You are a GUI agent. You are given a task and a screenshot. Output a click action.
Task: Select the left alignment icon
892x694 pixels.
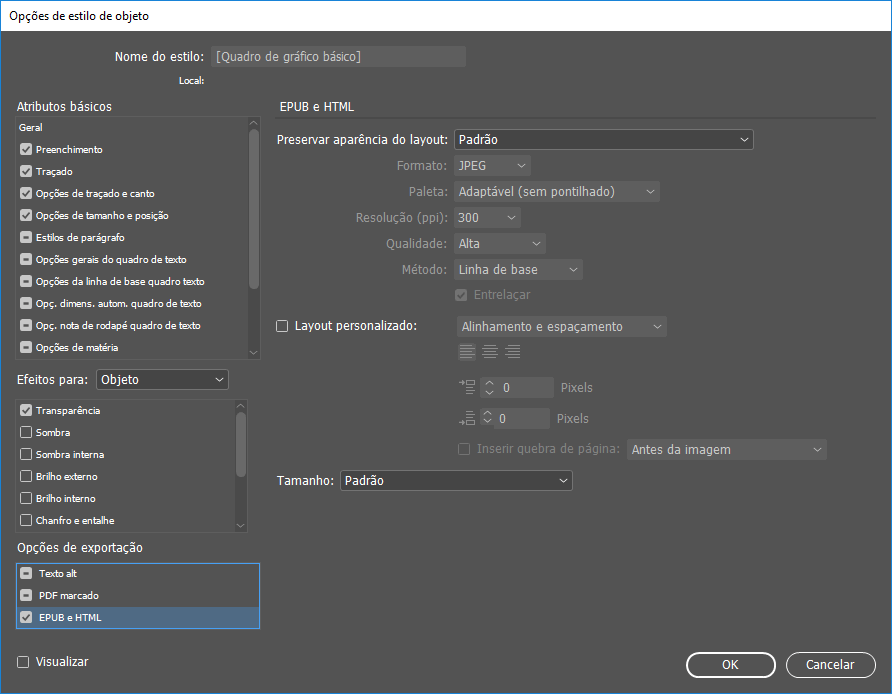(467, 351)
